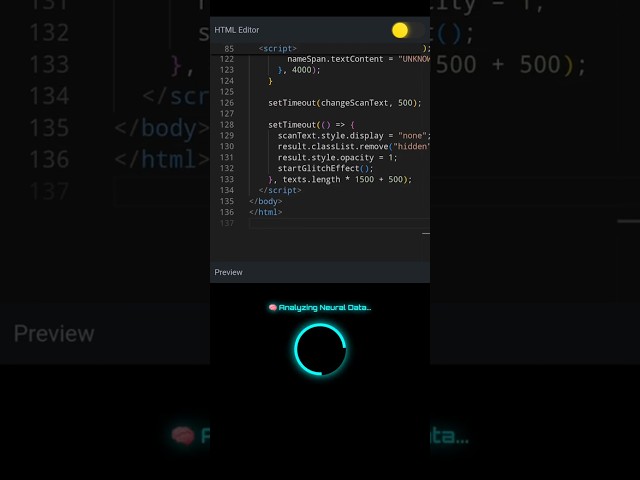This screenshot has width=640, height=480.
Task: Click the closing </html> tag on line 136
Action: (266, 212)
